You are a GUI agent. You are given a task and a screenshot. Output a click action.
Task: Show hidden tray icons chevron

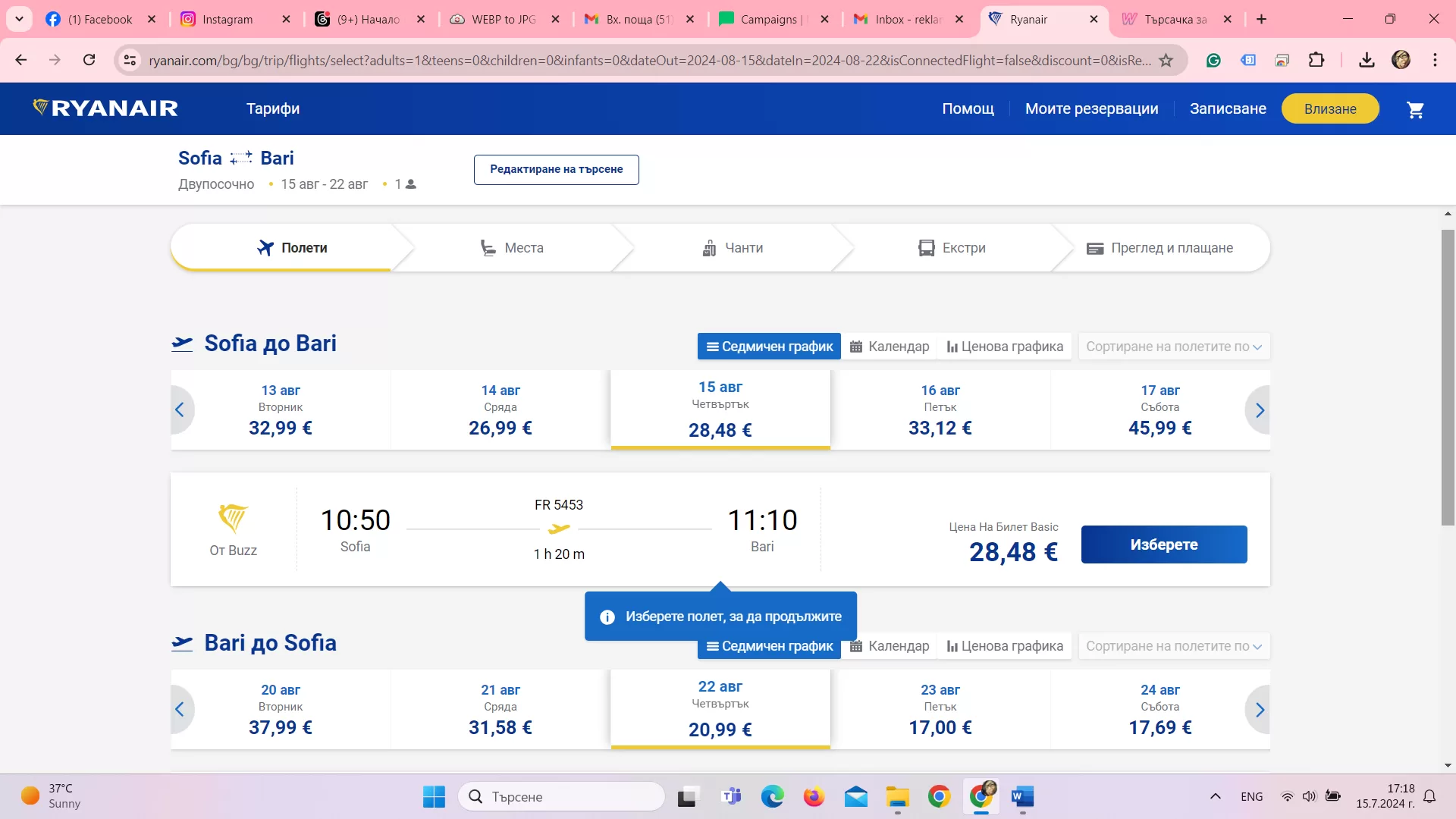pos(1216,796)
